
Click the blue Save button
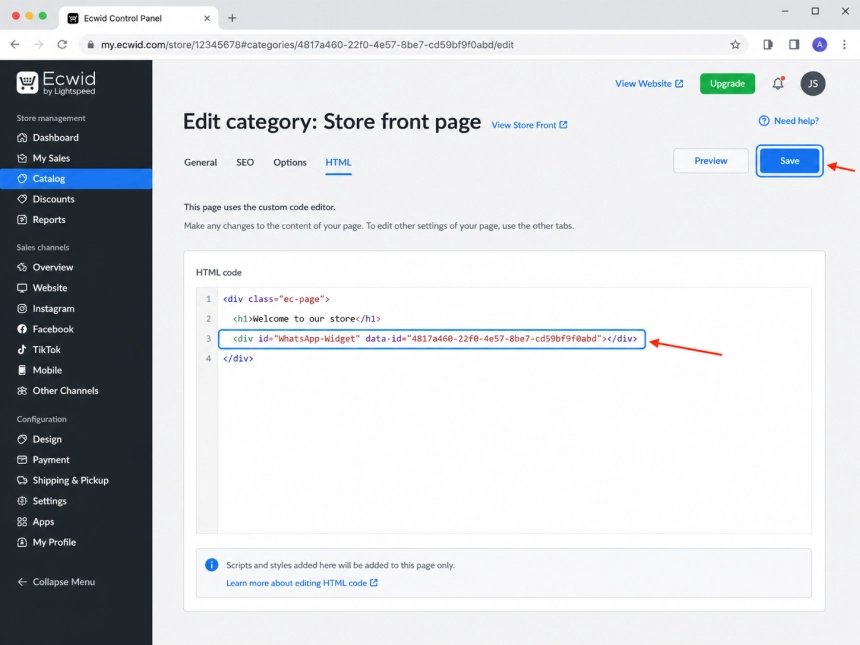[789, 161]
